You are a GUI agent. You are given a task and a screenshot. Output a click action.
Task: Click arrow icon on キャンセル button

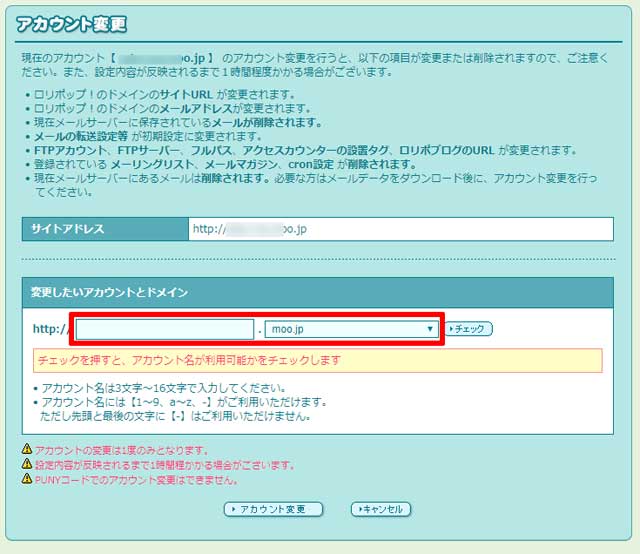[358, 509]
